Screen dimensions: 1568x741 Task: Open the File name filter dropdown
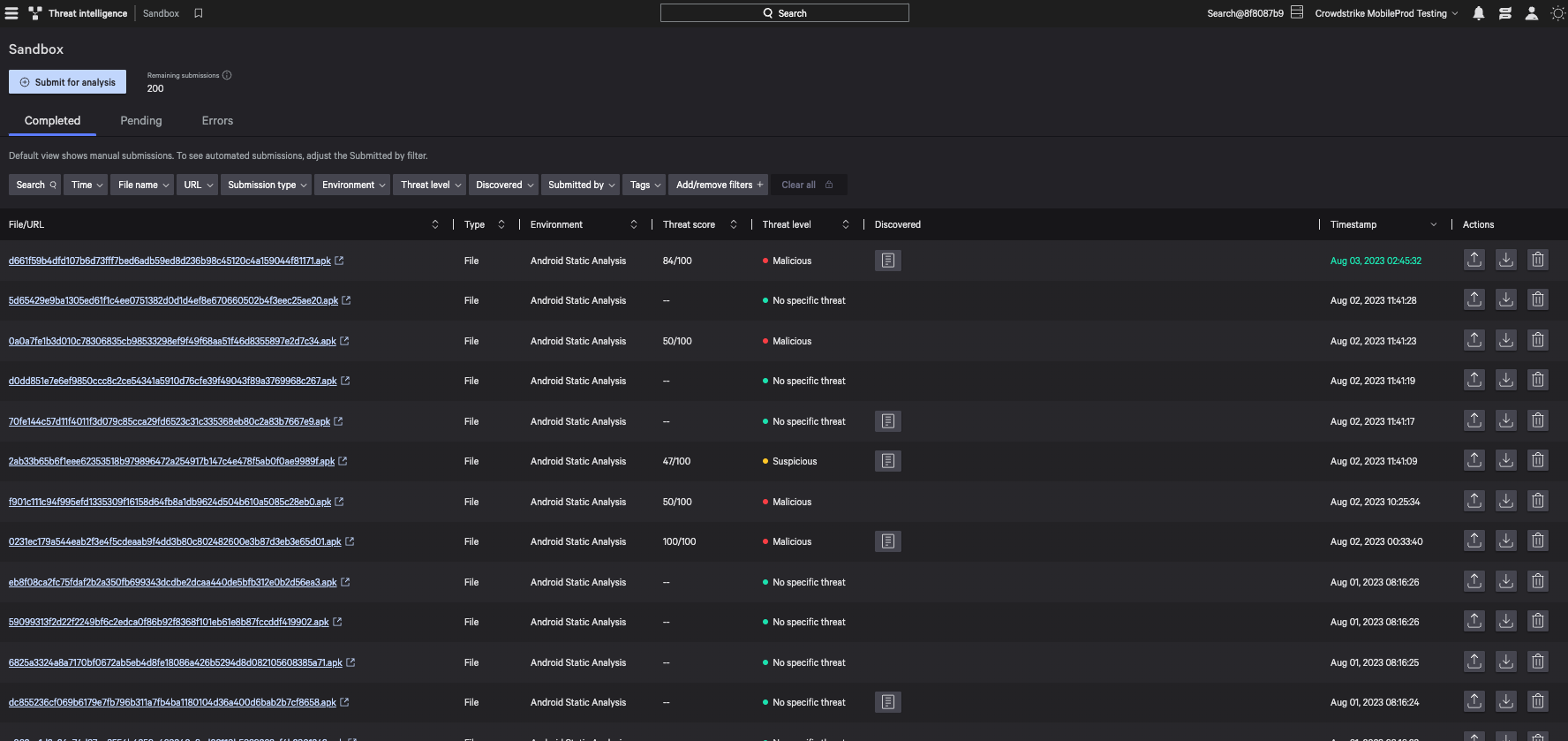[142, 185]
